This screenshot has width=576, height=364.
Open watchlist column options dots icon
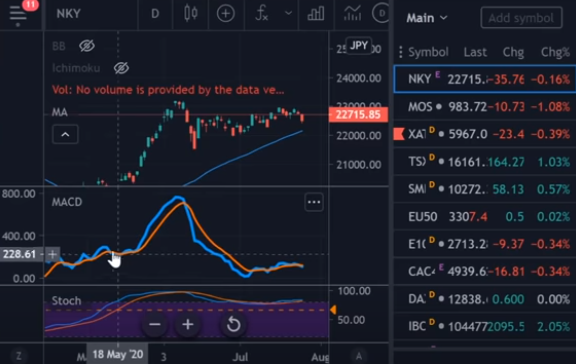400,52
